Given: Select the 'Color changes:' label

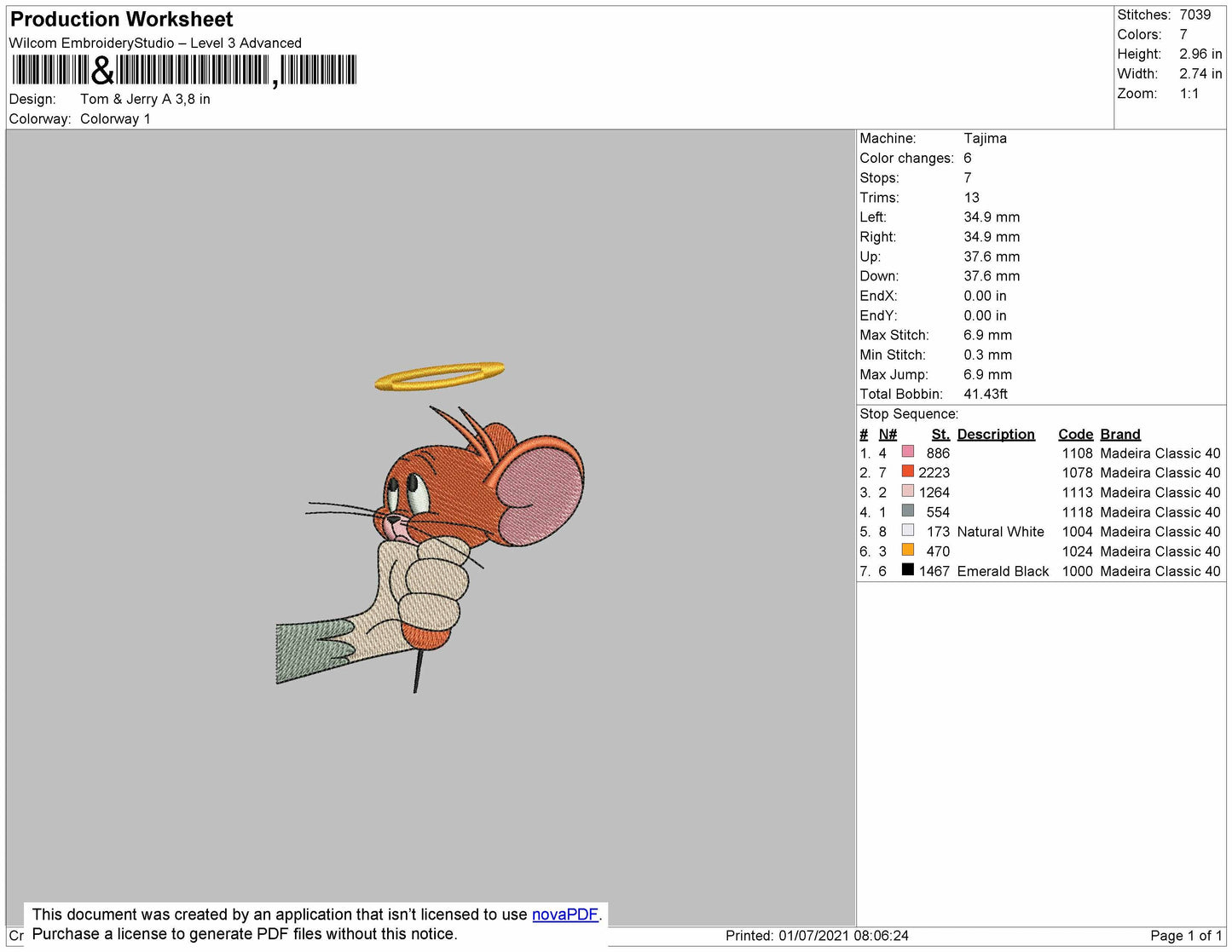Looking at the screenshot, I should coord(907,159).
